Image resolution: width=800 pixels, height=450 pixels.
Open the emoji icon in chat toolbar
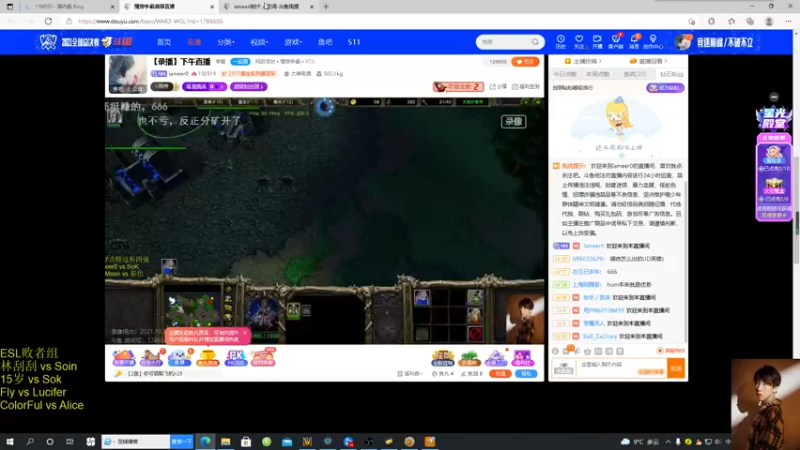[555, 351]
